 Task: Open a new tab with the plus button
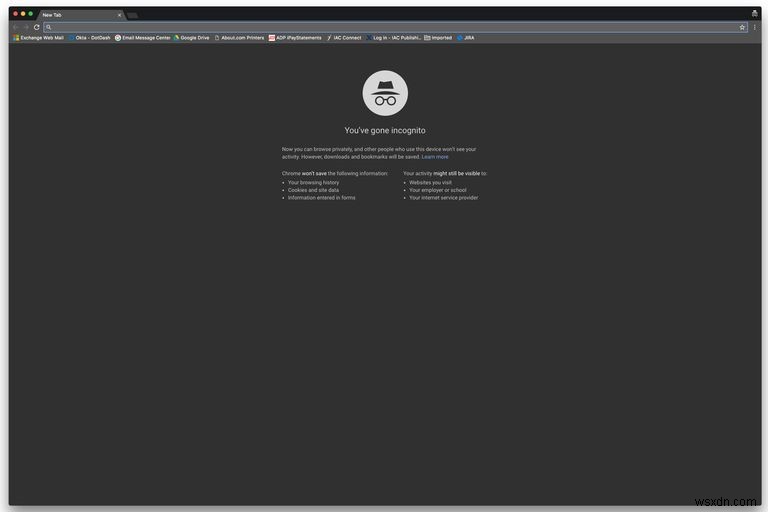click(132, 16)
